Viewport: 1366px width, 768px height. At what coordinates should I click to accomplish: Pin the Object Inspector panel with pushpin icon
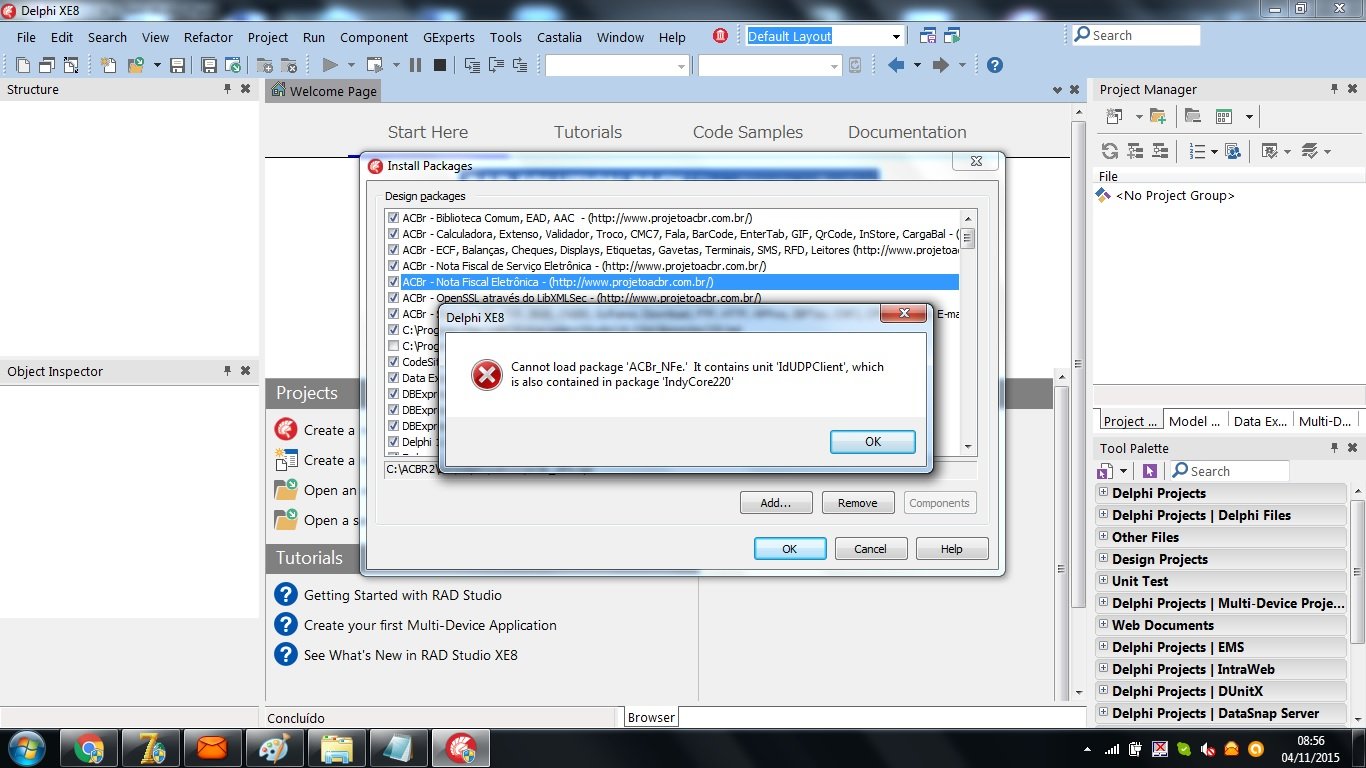[x=228, y=371]
